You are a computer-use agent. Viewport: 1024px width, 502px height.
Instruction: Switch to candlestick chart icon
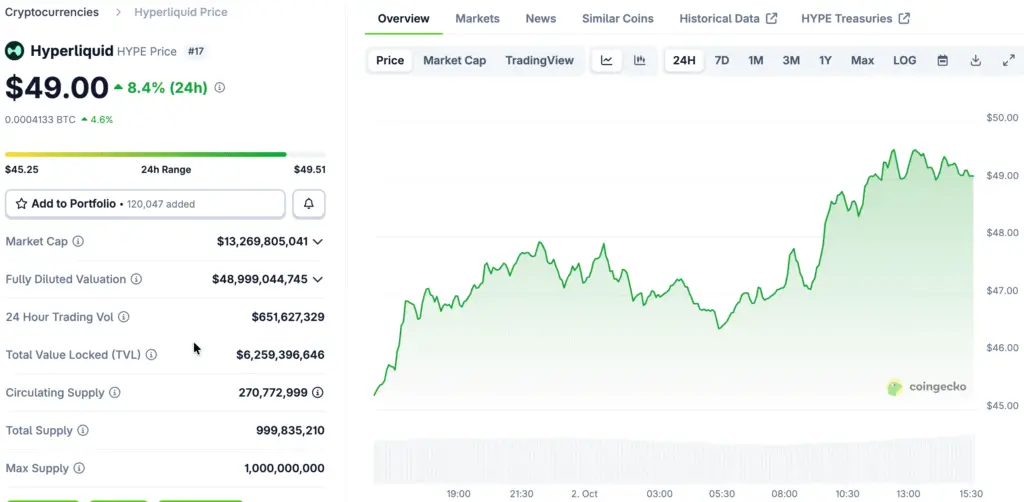(640, 60)
